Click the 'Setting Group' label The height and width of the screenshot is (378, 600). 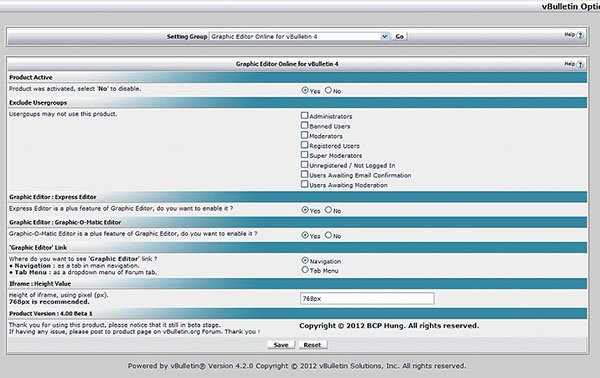(187, 37)
